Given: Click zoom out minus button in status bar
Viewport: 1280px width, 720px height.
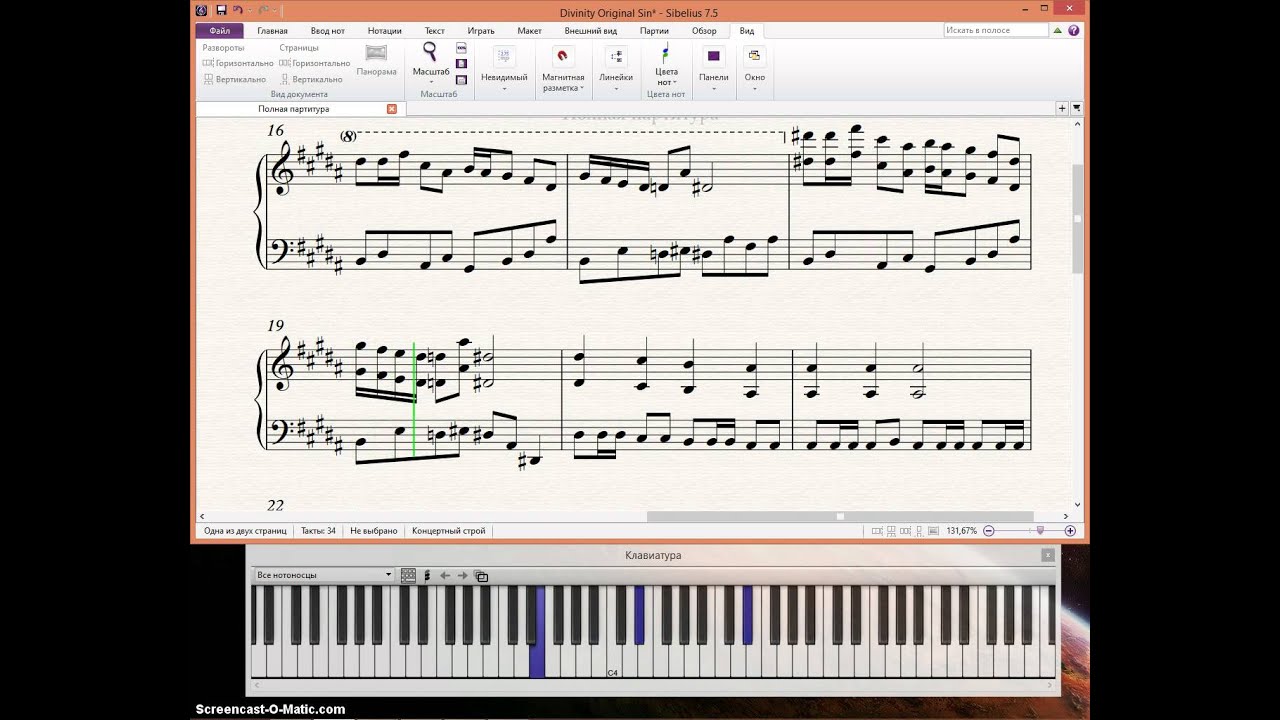Looking at the screenshot, I should coord(989,531).
